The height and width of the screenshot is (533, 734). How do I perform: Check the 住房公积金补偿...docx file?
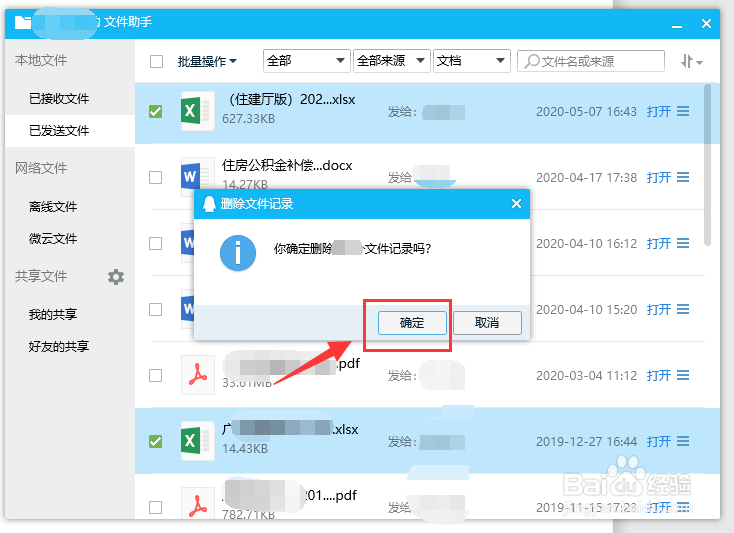[x=155, y=177]
